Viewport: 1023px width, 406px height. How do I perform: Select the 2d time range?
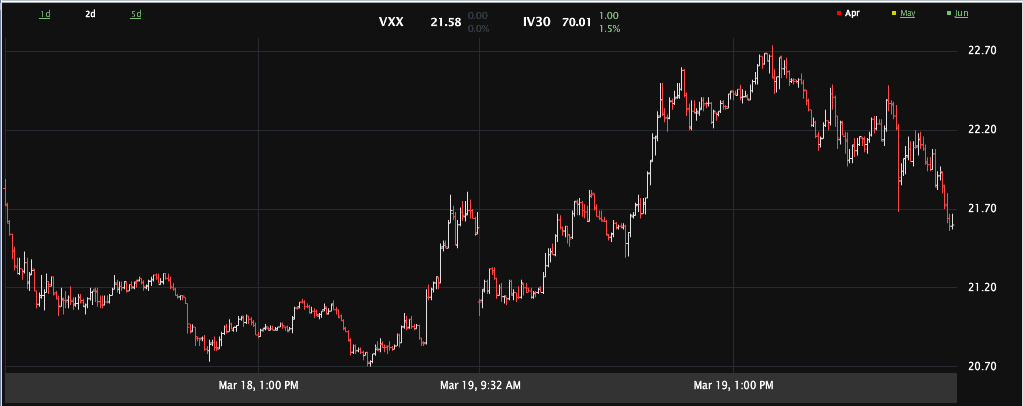click(90, 14)
